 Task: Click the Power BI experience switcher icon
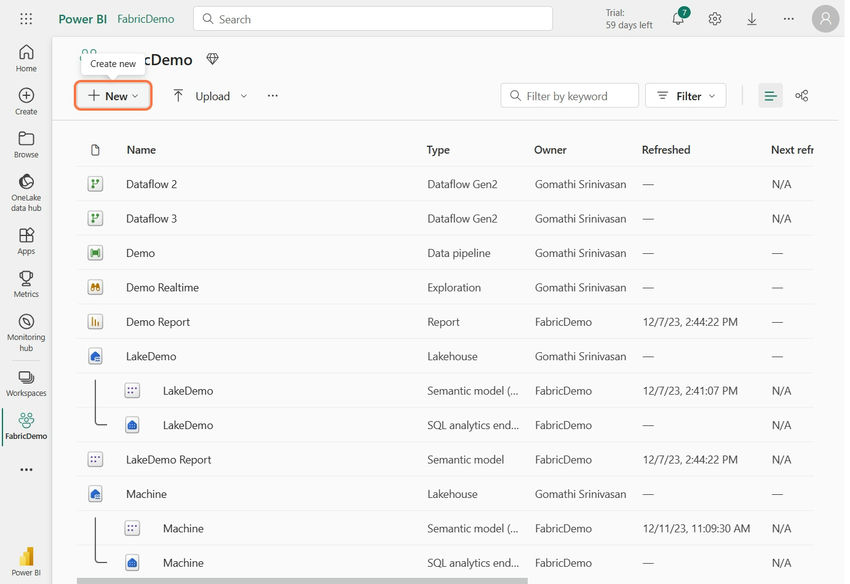click(x=26, y=561)
